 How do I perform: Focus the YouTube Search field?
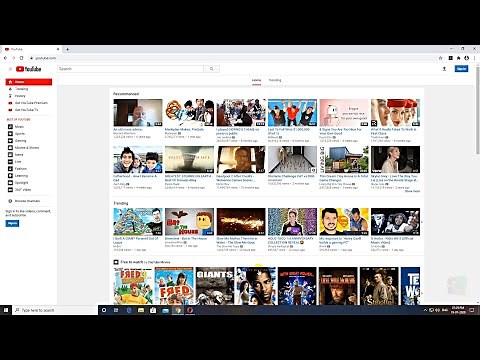(x=130, y=69)
